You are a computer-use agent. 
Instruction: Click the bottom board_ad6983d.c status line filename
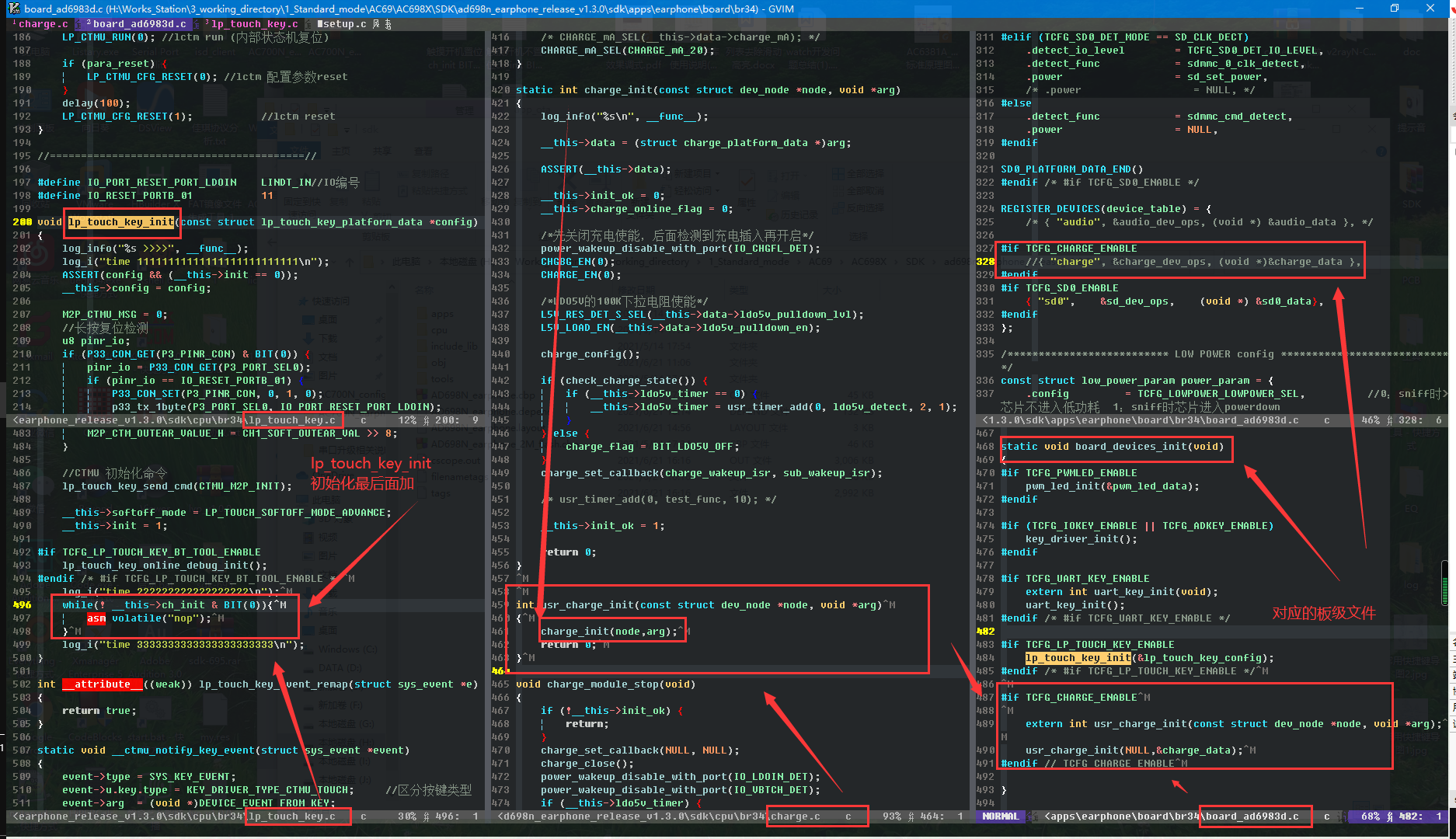[x=1251, y=816]
